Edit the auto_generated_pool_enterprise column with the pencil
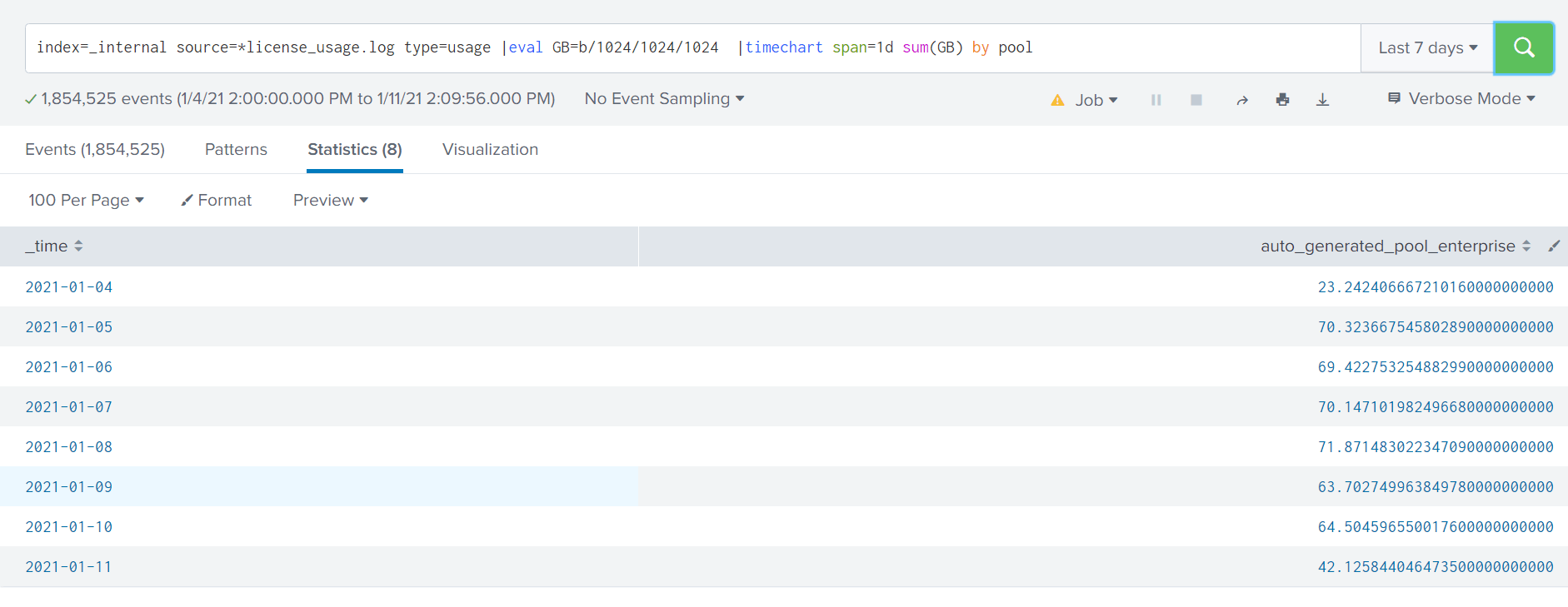This screenshot has width=1568, height=607. tap(1554, 246)
